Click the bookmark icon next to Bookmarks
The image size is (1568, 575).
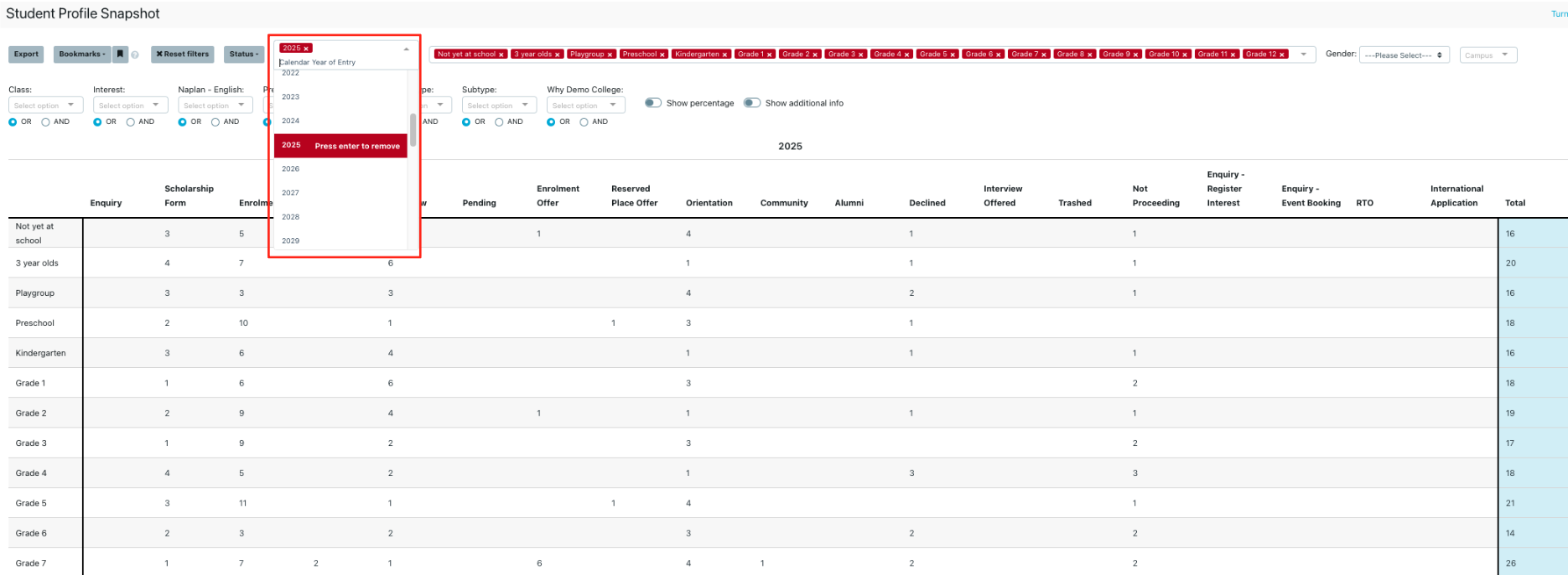120,54
